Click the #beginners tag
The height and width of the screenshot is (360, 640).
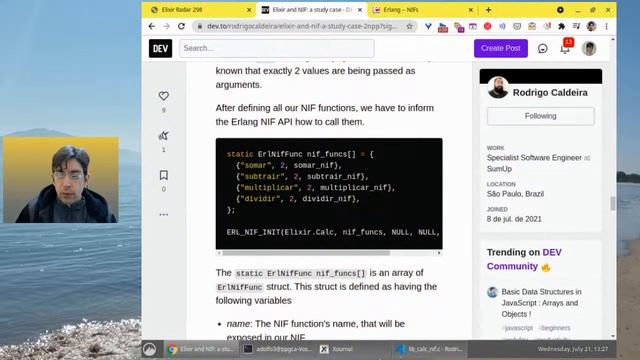(x=555, y=328)
